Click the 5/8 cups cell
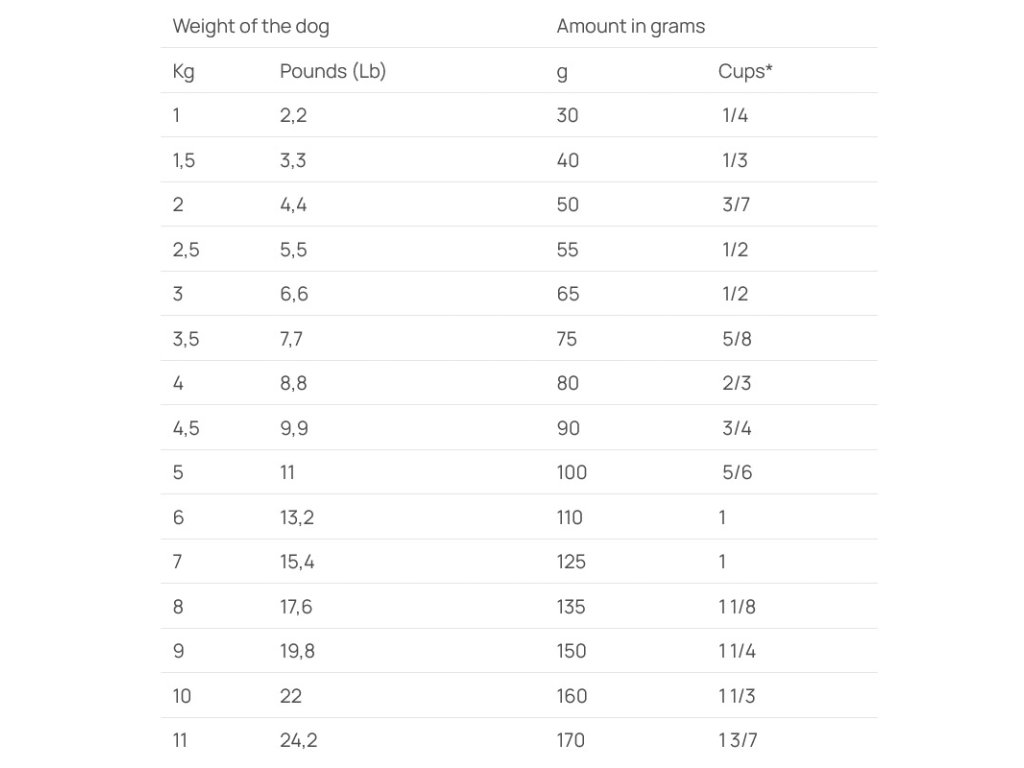 tap(736, 339)
